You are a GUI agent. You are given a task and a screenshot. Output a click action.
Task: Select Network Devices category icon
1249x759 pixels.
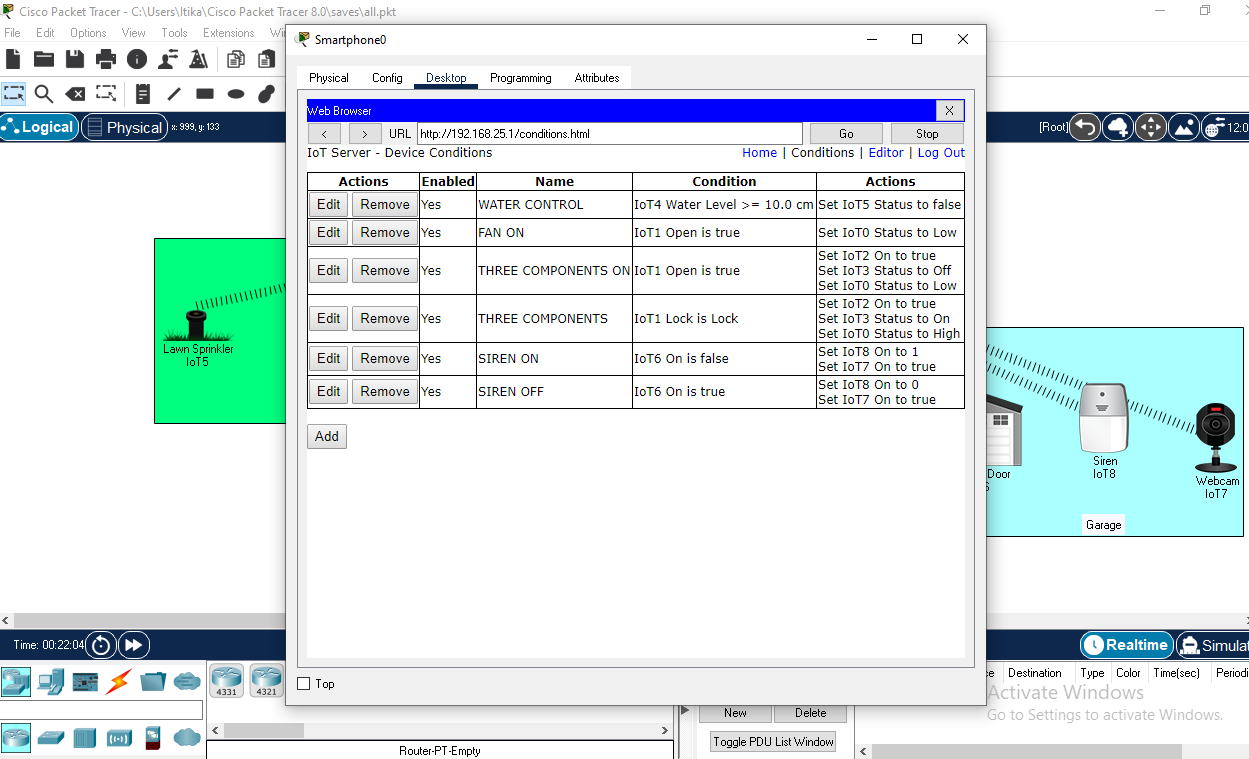tap(16, 682)
